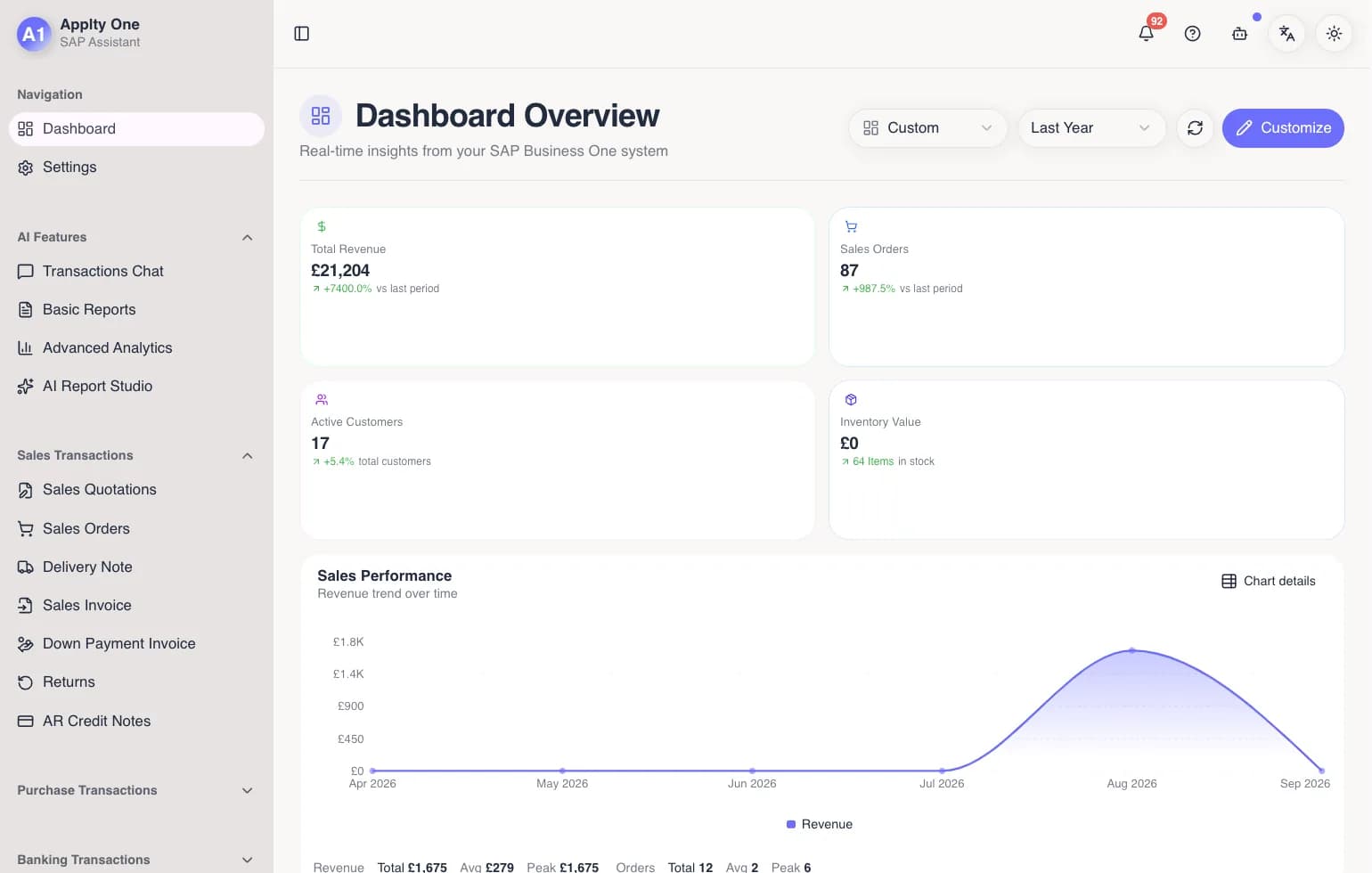Toggle the Revenue legend entry
The height and width of the screenshot is (873, 1372).
pos(820,824)
